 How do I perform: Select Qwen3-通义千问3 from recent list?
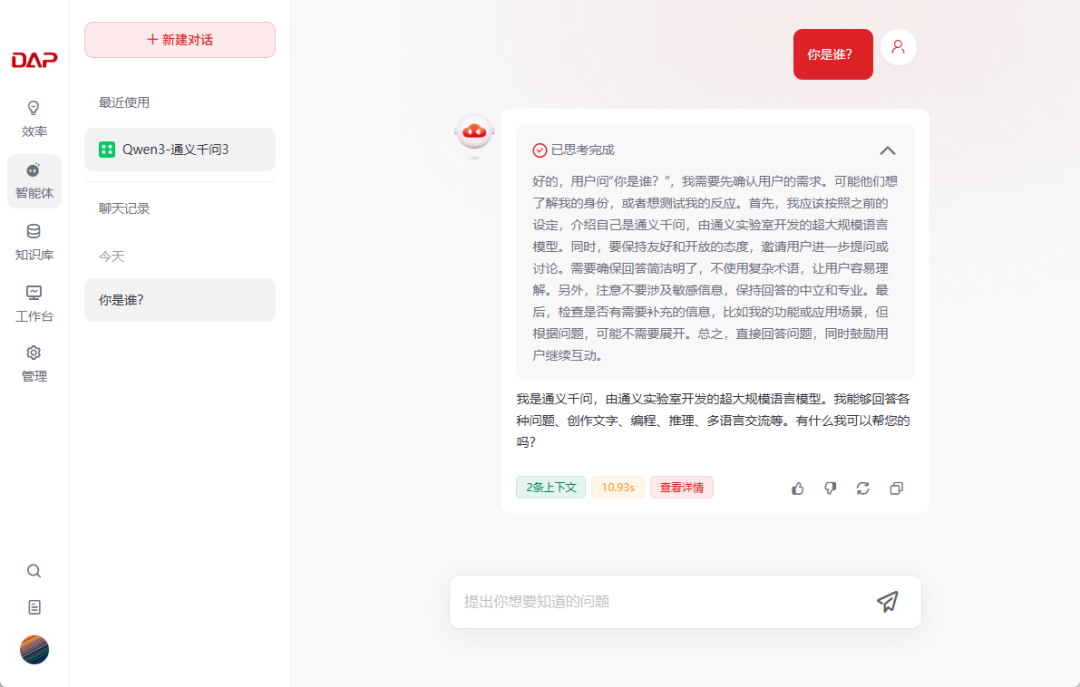(180, 150)
